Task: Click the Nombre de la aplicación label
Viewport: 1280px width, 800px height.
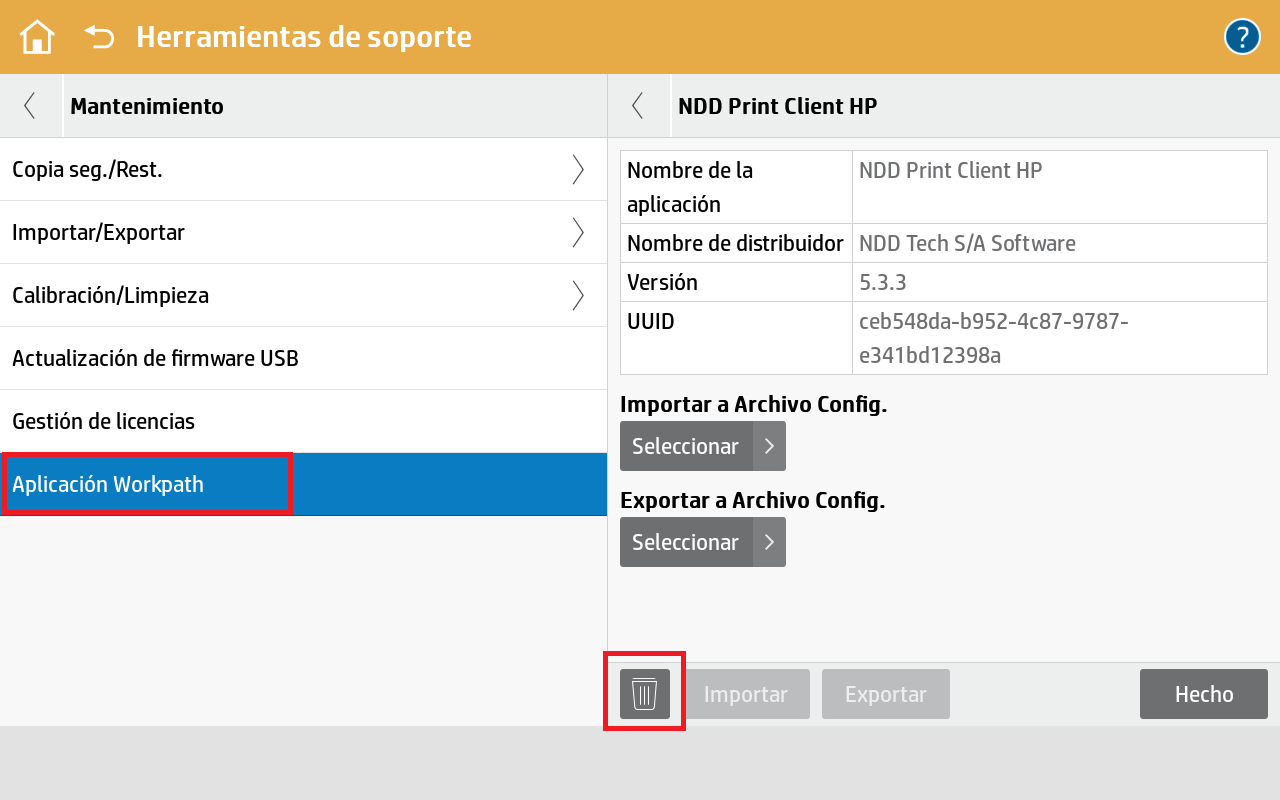Action: 690,187
